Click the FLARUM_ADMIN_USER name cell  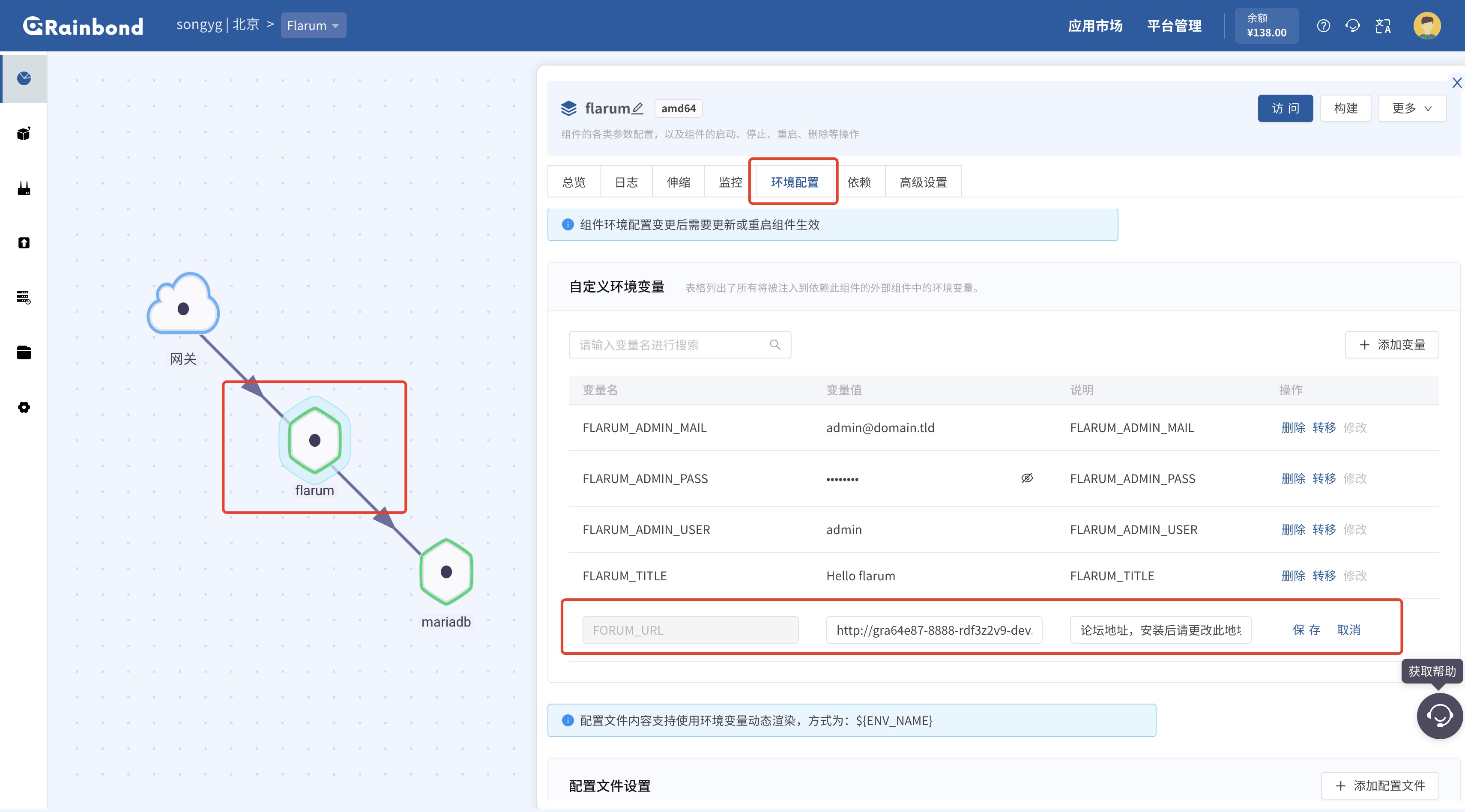(x=646, y=529)
